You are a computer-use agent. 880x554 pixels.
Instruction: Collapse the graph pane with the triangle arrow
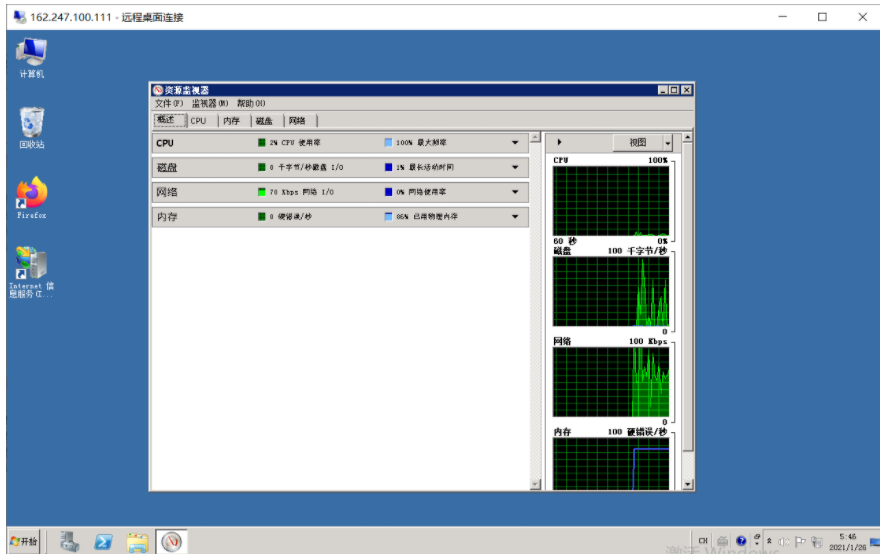tap(559, 143)
